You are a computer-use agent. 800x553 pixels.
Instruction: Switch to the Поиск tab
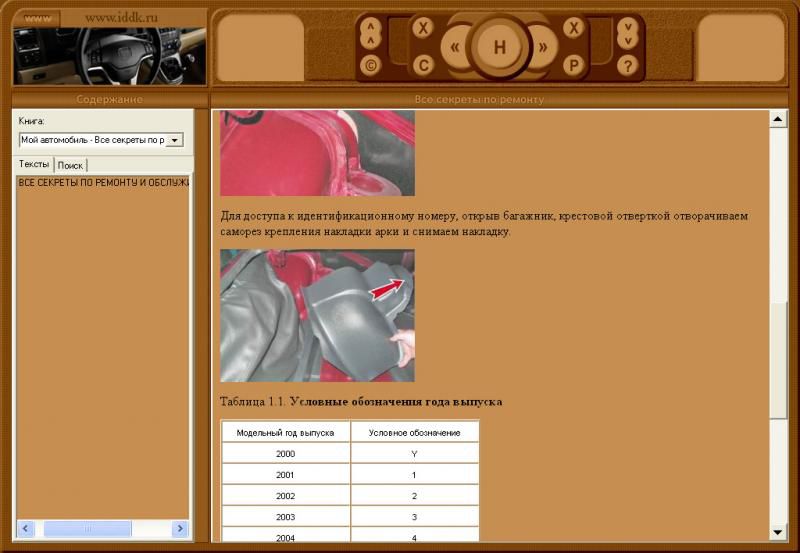click(x=70, y=165)
